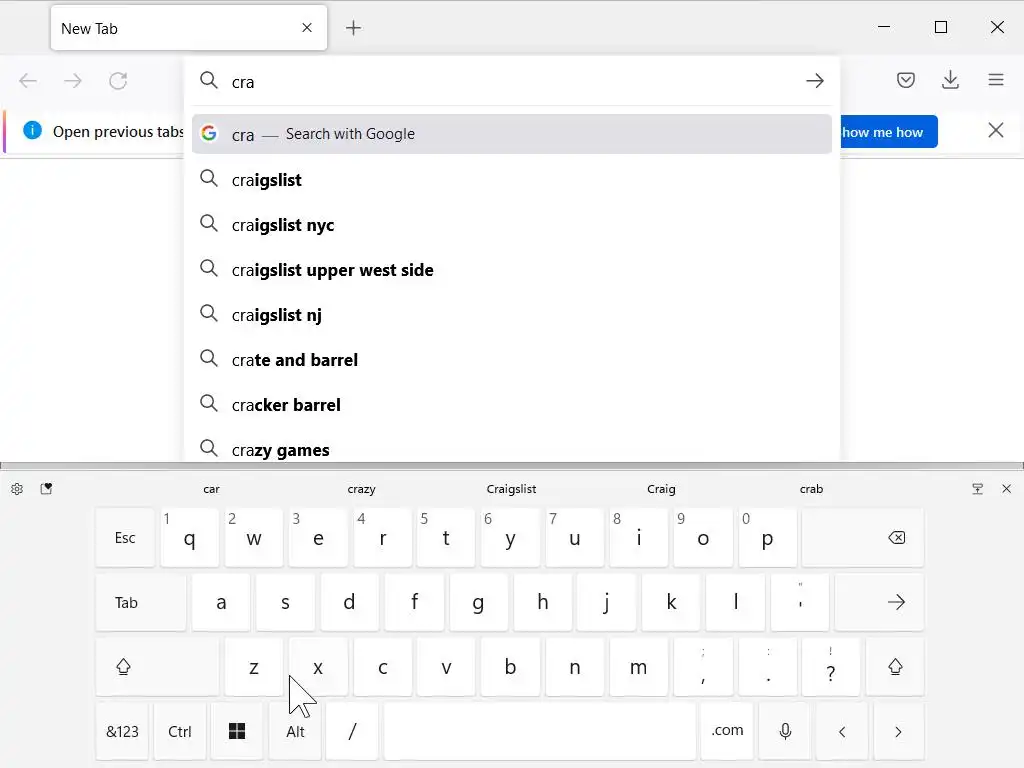Tap the Enter arrow key on keyboard
Screen dimensions: 1024x768
[x=879, y=602]
